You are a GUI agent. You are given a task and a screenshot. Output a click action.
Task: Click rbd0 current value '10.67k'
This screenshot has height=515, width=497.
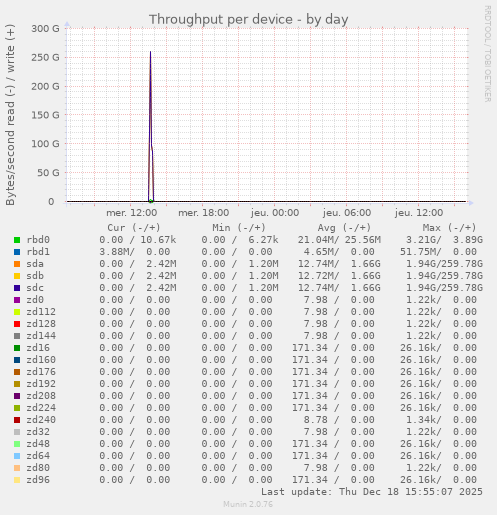[x=158, y=240]
